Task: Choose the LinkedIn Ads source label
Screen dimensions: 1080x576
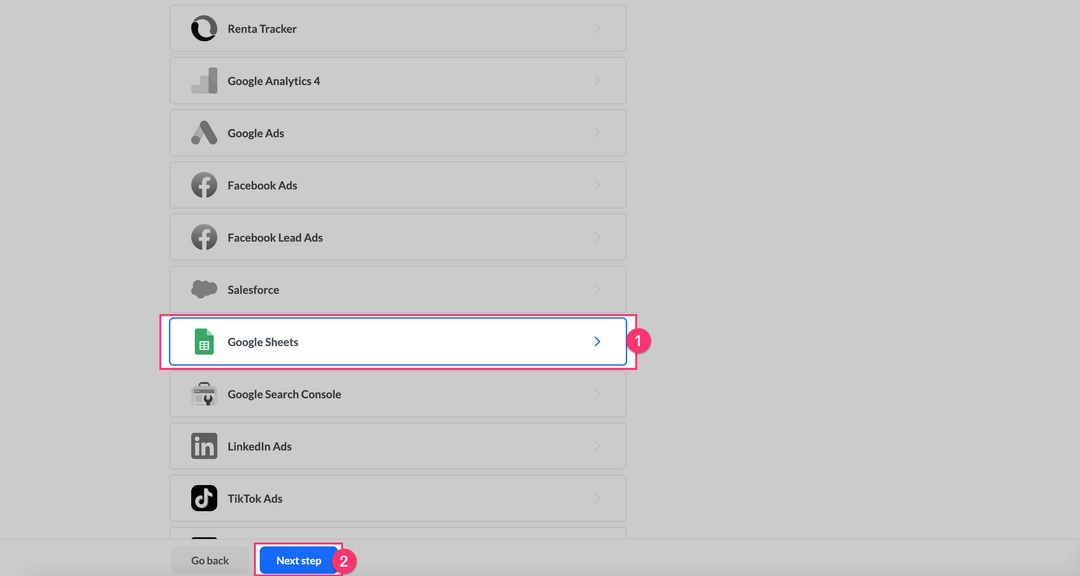Action: coord(259,446)
